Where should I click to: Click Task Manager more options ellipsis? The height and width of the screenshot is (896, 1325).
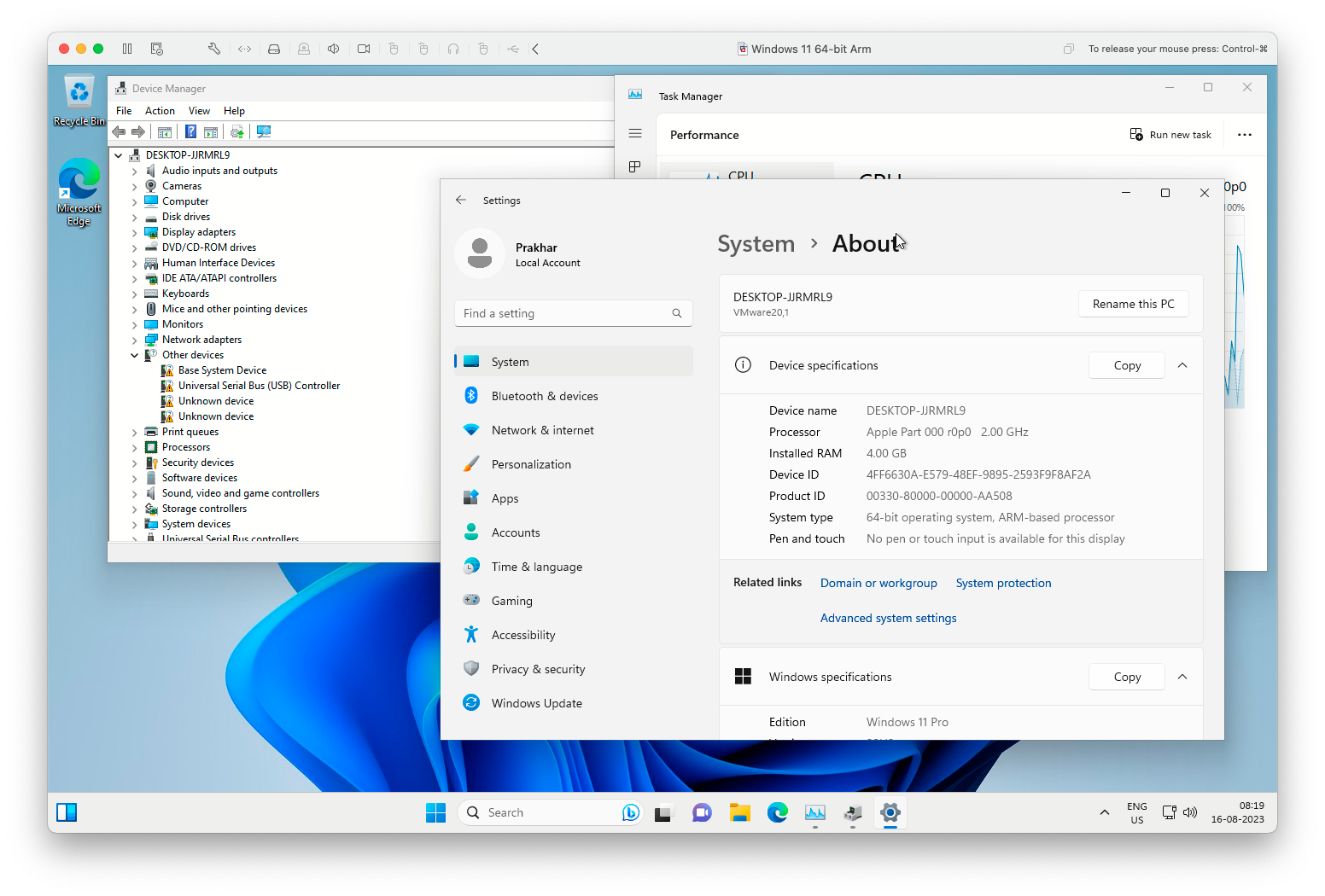tap(1245, 135)
